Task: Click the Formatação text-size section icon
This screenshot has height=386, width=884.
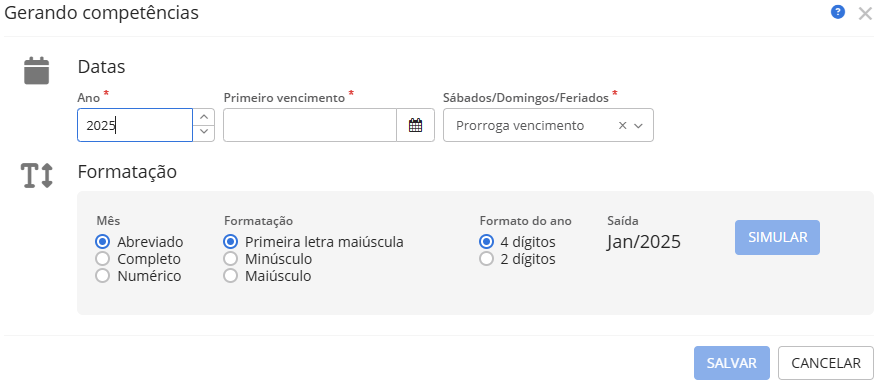Action: point(37,175)
